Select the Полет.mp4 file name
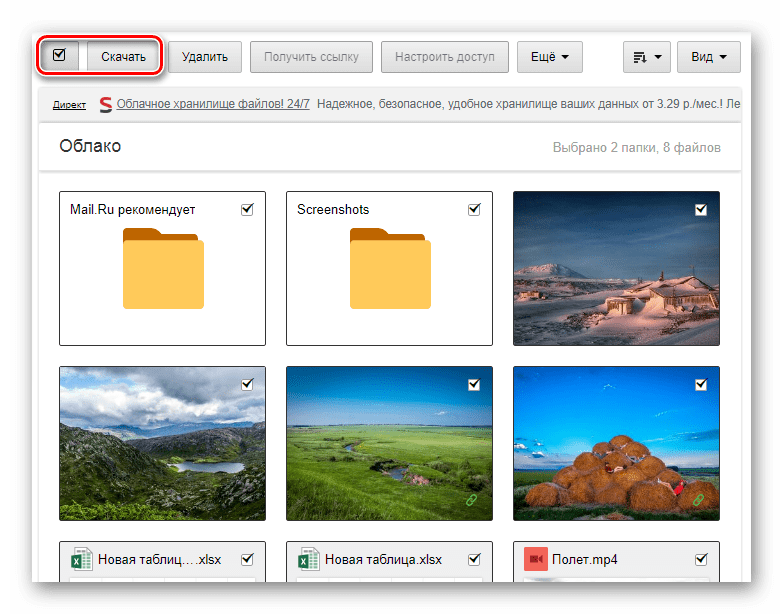 (584, 560)
